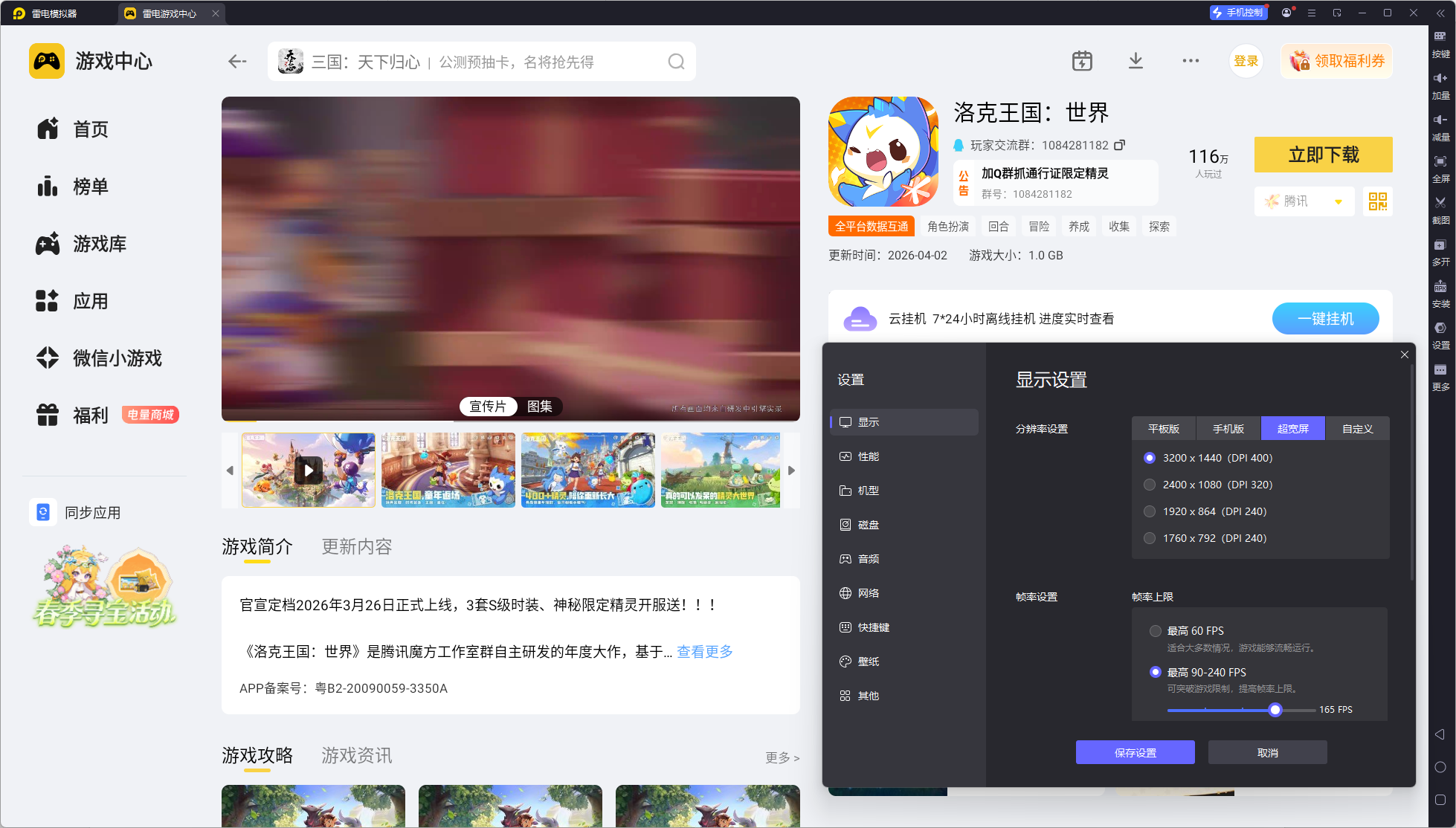Screen dimensions: 1456x828
Task: Open the multi-instance (多开) icon
Action: pos(1440,245)
